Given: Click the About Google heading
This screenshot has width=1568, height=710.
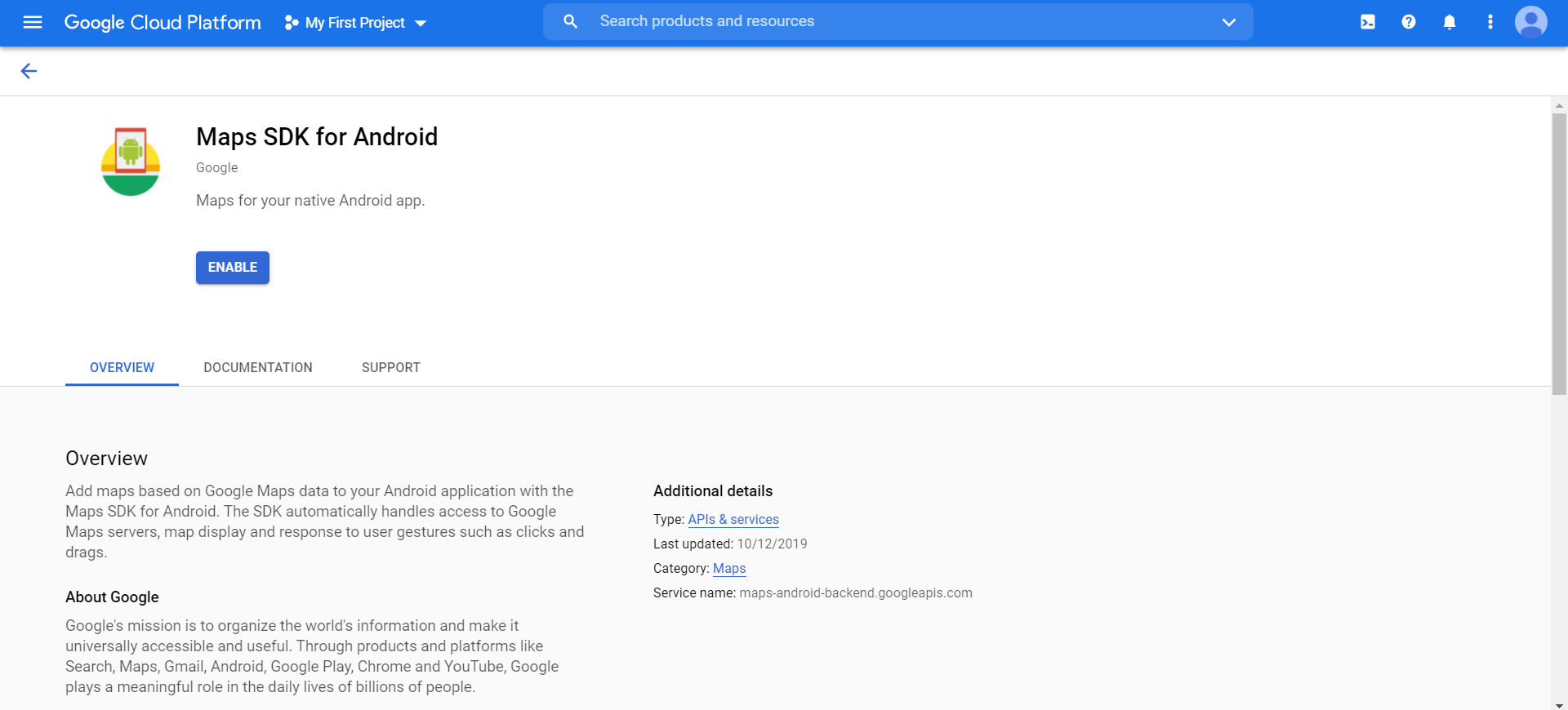Looking at the screenshot, I should 112,597.
